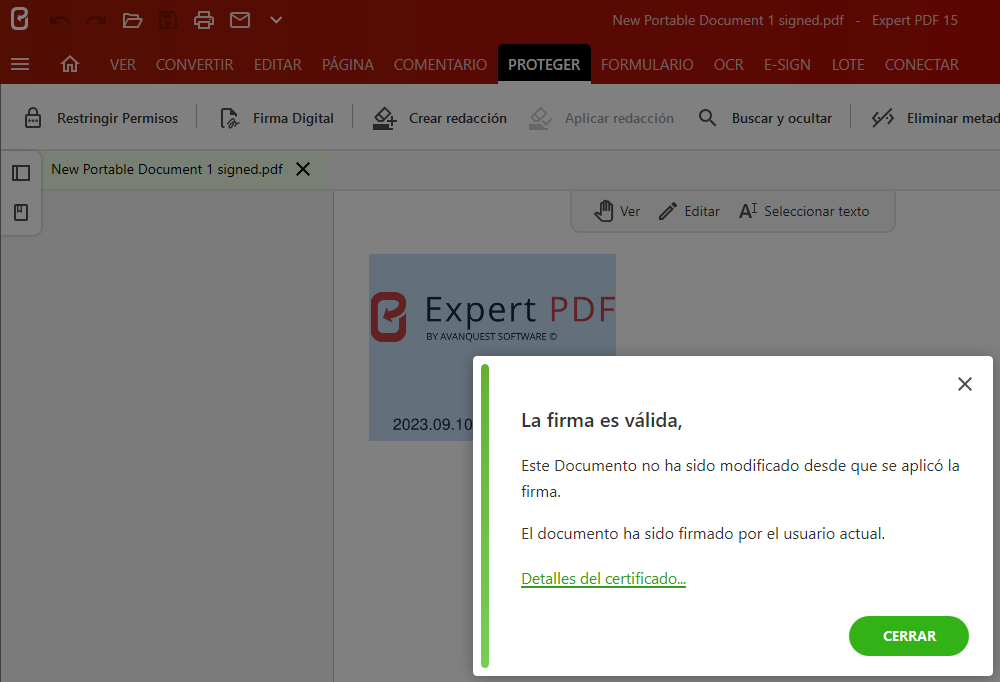Click the Aplicar redacción icon
The width and height of the screenshot is (1000, 682).
[540, 118]
